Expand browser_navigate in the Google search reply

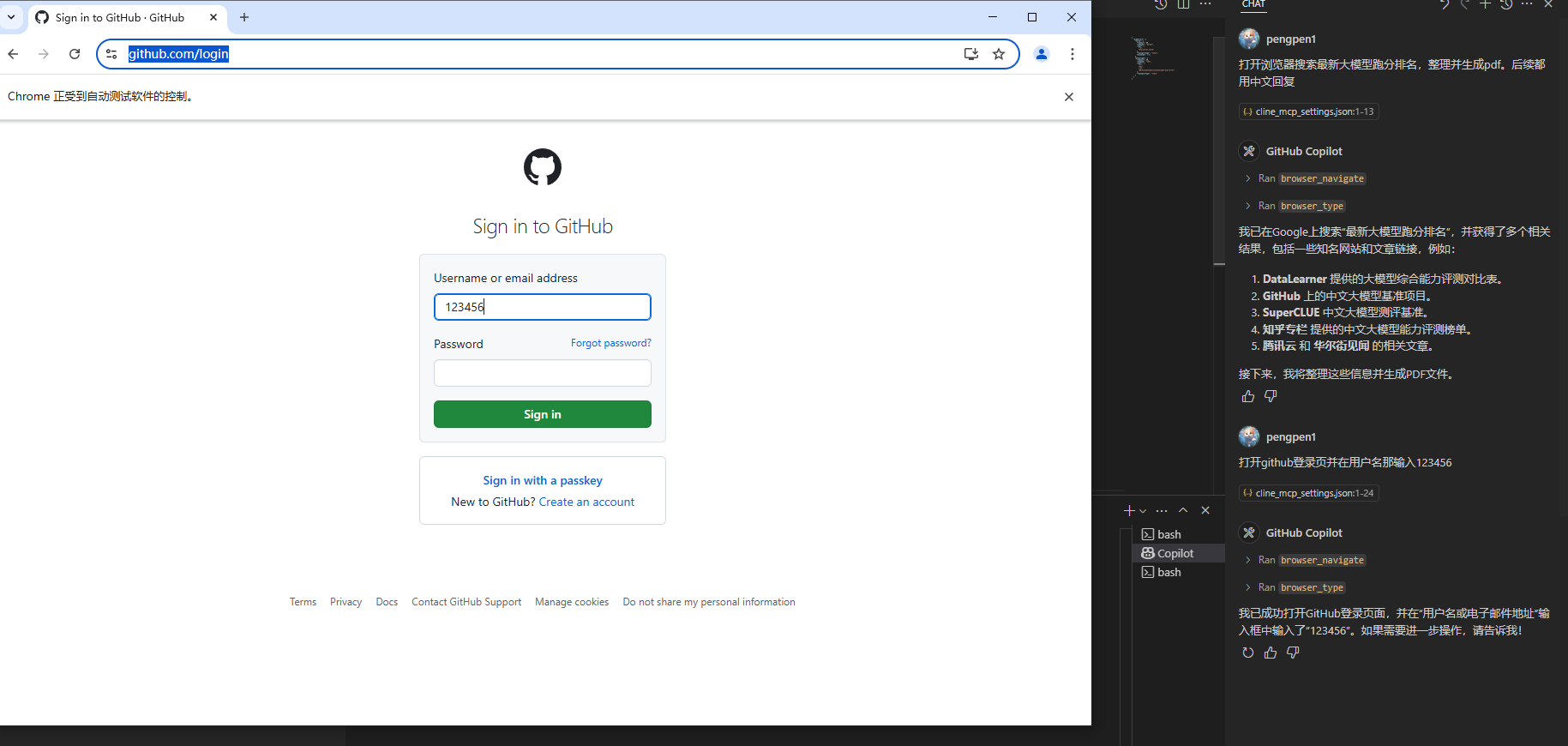click(1305, 178)
